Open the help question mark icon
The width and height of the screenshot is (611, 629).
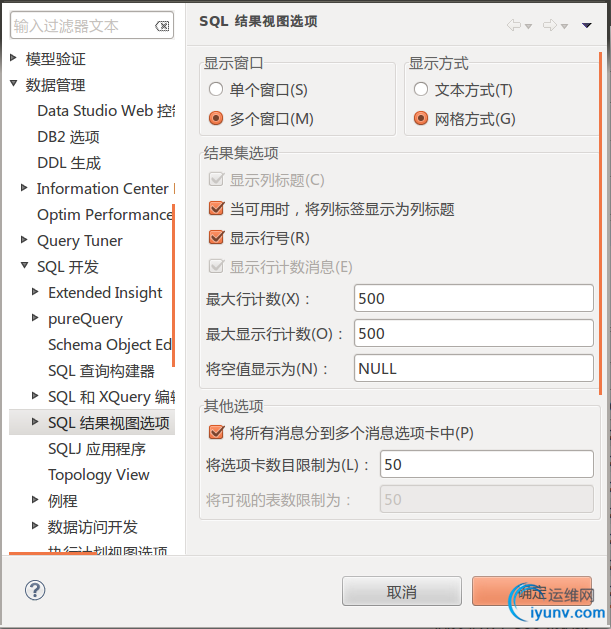pos(35,590)
